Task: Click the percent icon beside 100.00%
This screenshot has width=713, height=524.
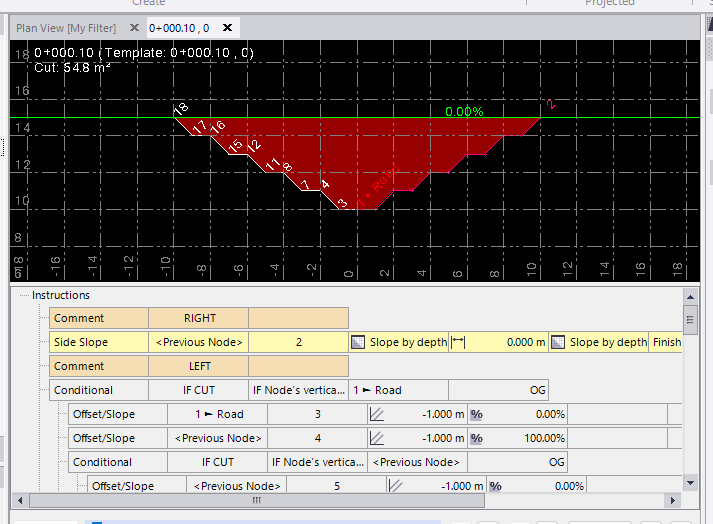Action: (x=477, y=438)
